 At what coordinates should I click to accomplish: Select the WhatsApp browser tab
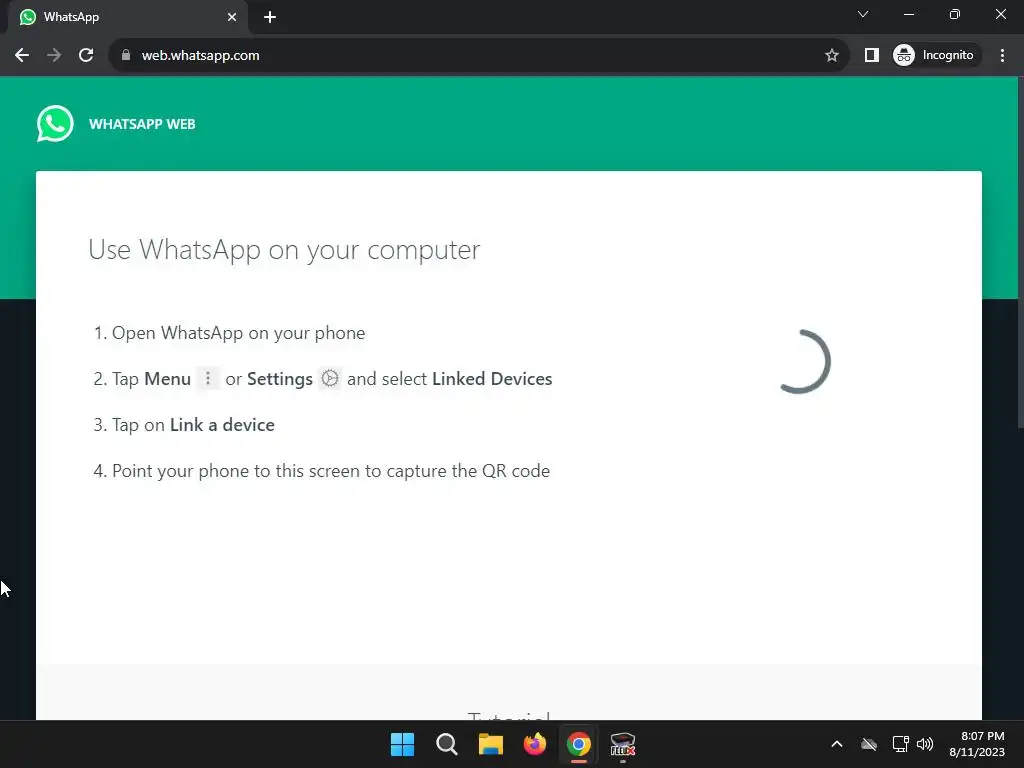pos(128,17)
